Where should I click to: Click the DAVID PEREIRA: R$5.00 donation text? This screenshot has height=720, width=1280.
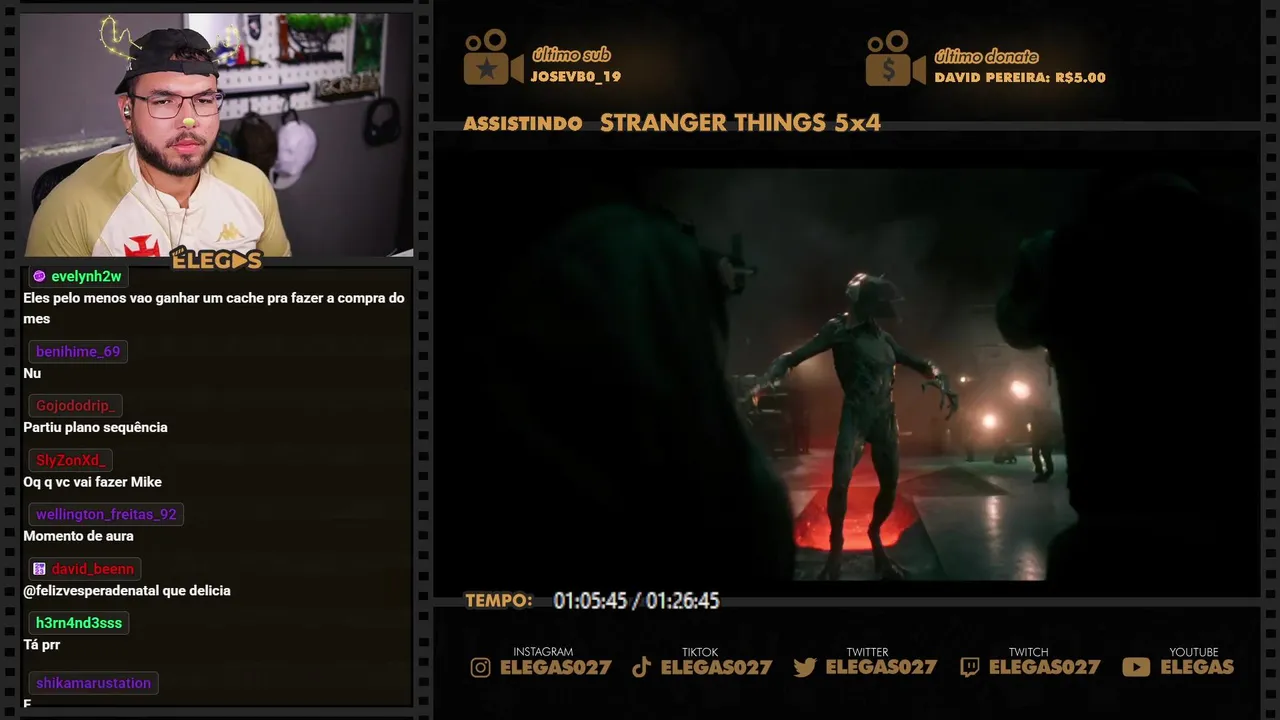1020,77
